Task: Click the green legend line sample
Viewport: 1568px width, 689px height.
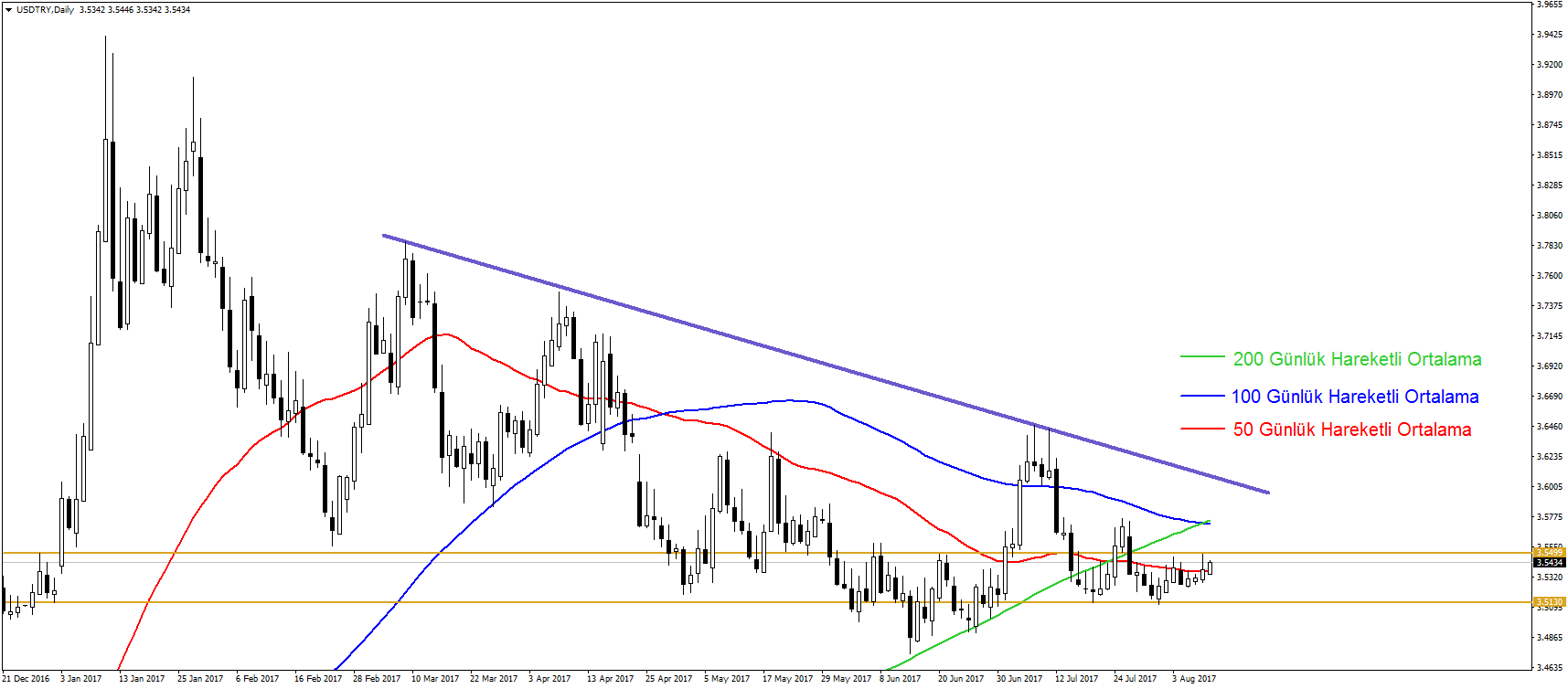Action: click(x=1201, y=358)
